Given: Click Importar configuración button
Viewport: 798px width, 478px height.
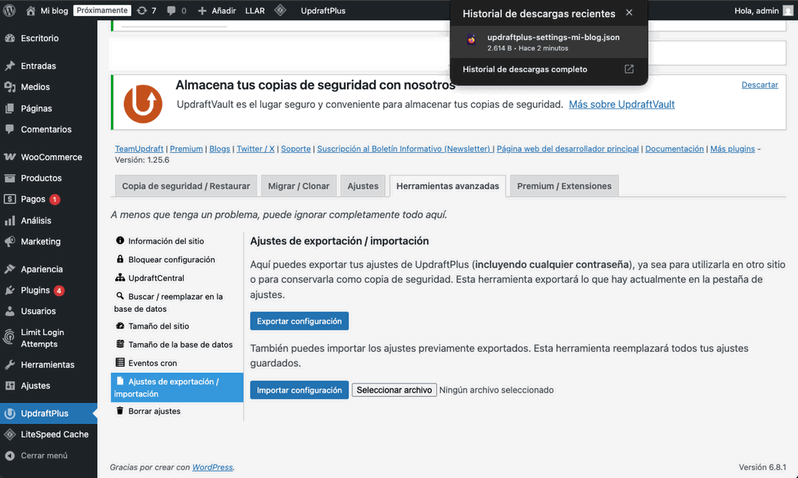Looking at the screenshot, I should pyautogui.click(x=299, y=390).
